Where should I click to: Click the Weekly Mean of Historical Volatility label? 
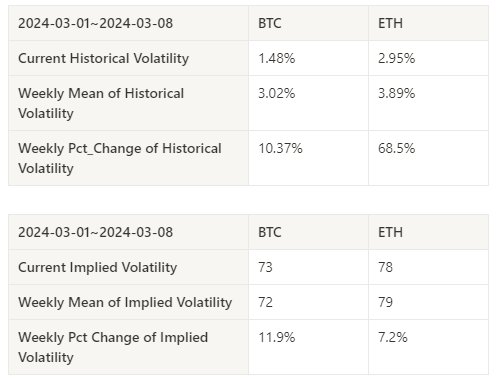(x=101, y=103)
